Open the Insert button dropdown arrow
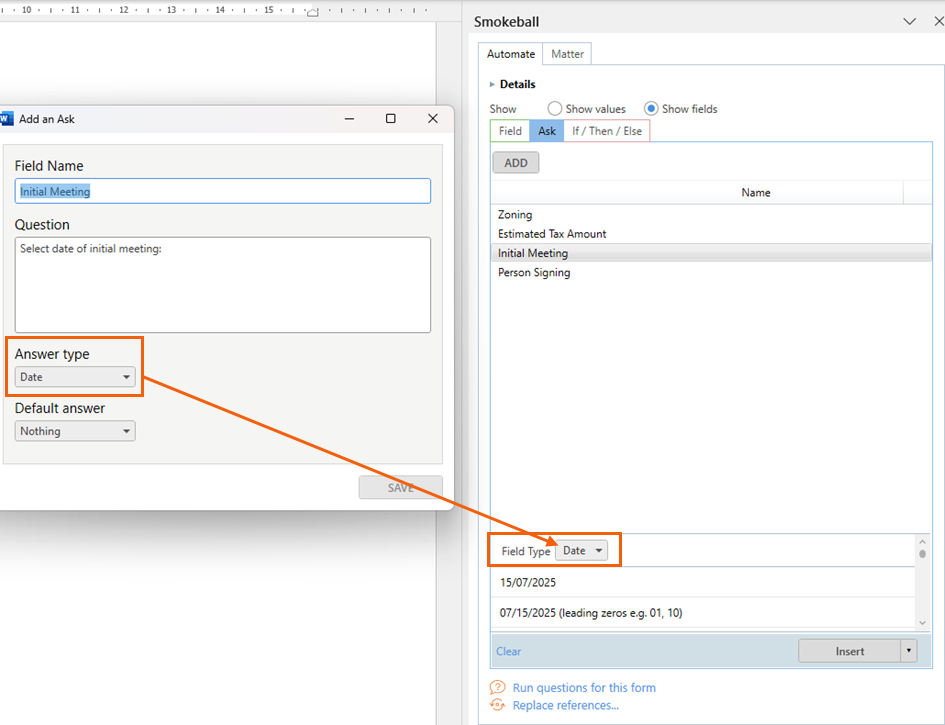 pyautogui.click(x=908, y=651)
